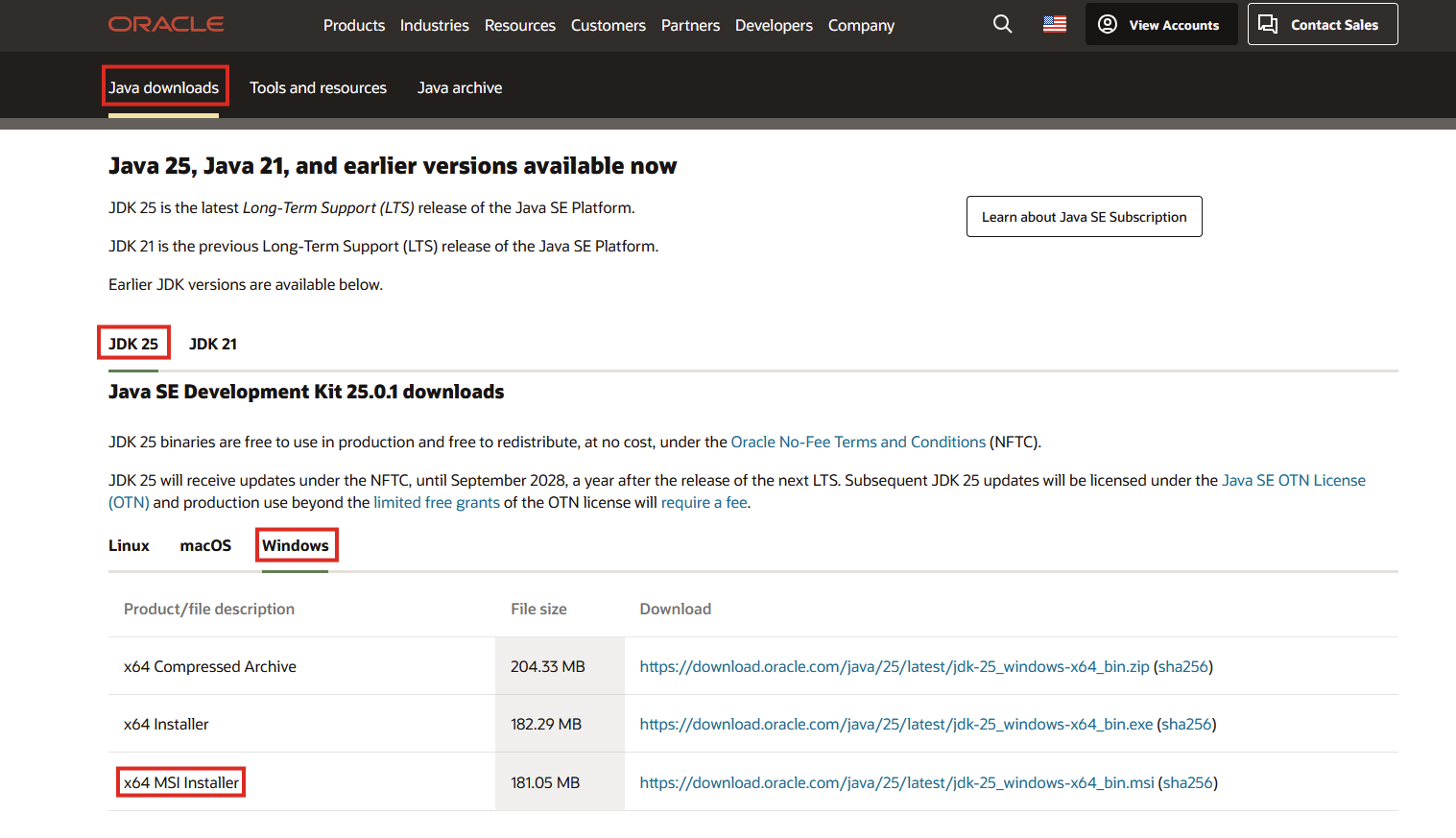Download the windows-x64_bin.msi installer link
Viewport: 1456px width, 838px height.
(x=897, y=782)
